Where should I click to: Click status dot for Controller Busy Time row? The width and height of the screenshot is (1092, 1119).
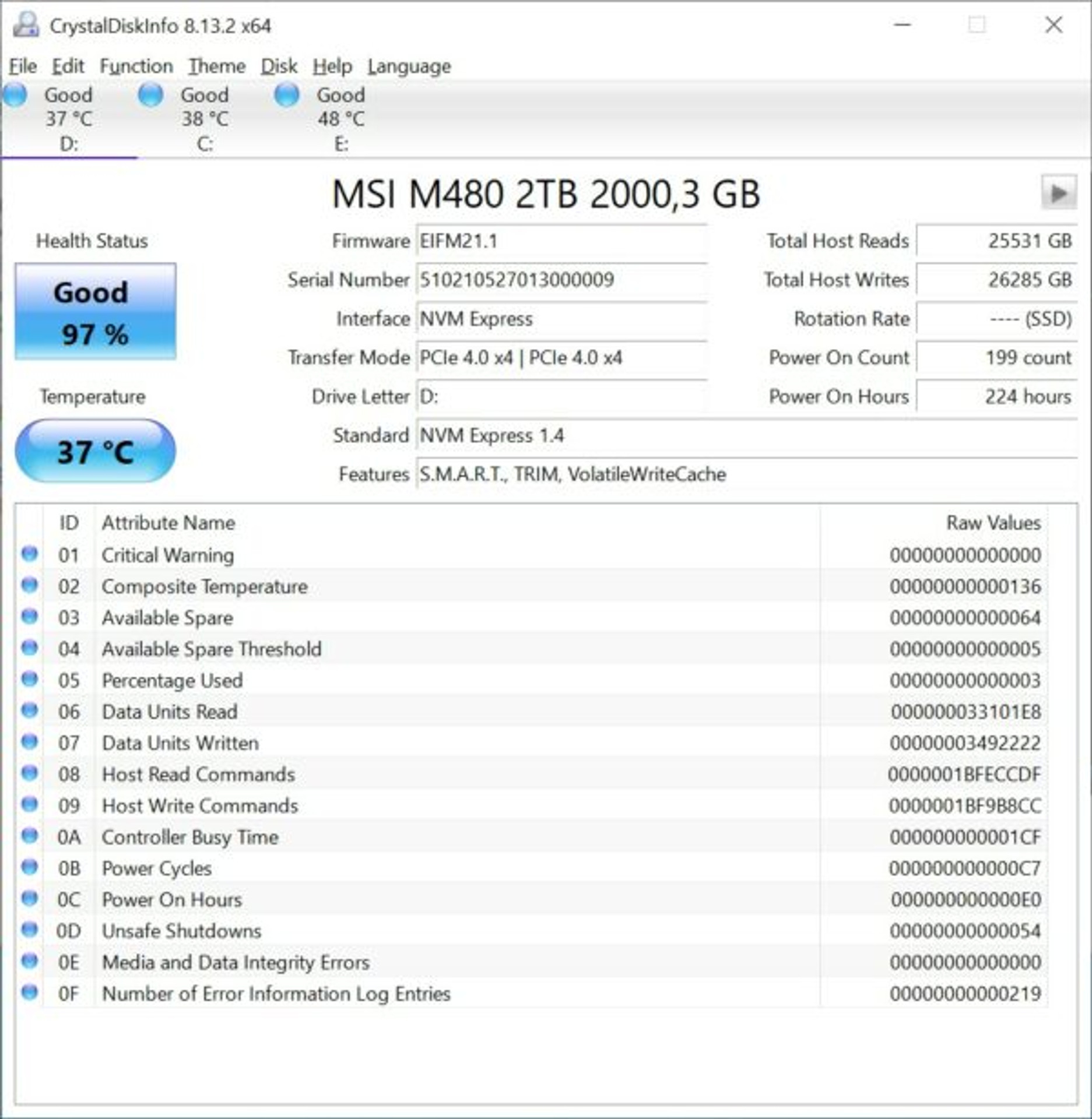(29, 836)
